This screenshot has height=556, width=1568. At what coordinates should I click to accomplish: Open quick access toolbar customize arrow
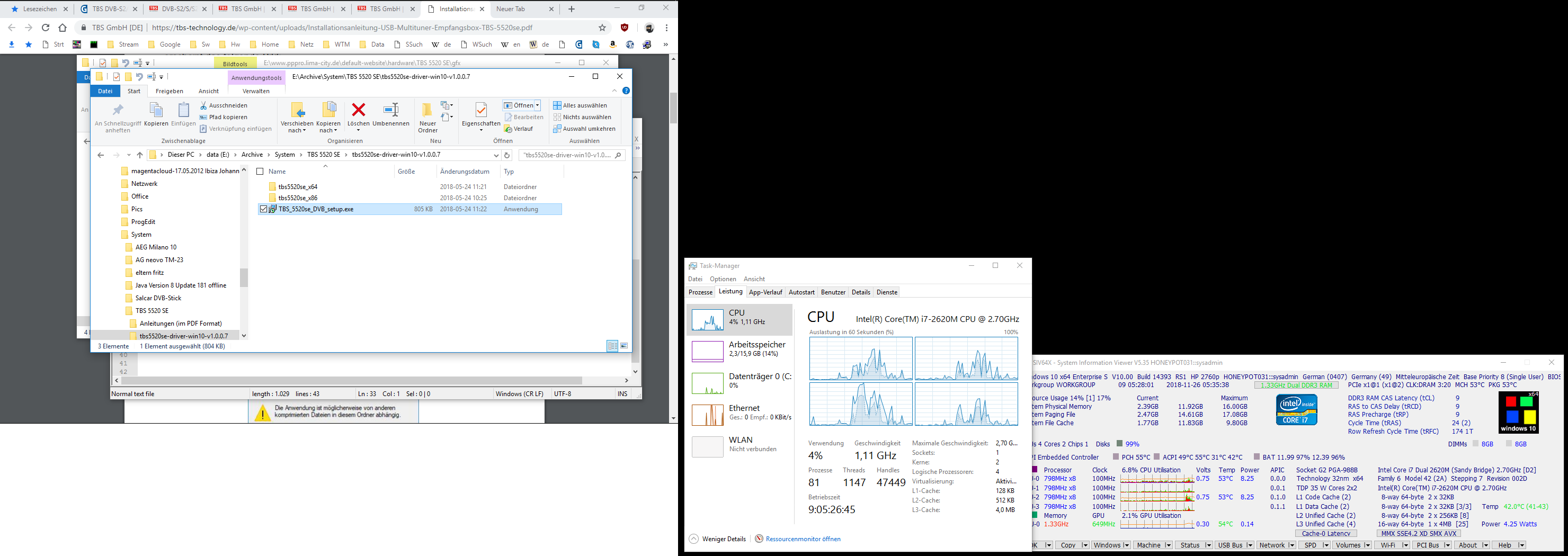(x=162, y=77)
